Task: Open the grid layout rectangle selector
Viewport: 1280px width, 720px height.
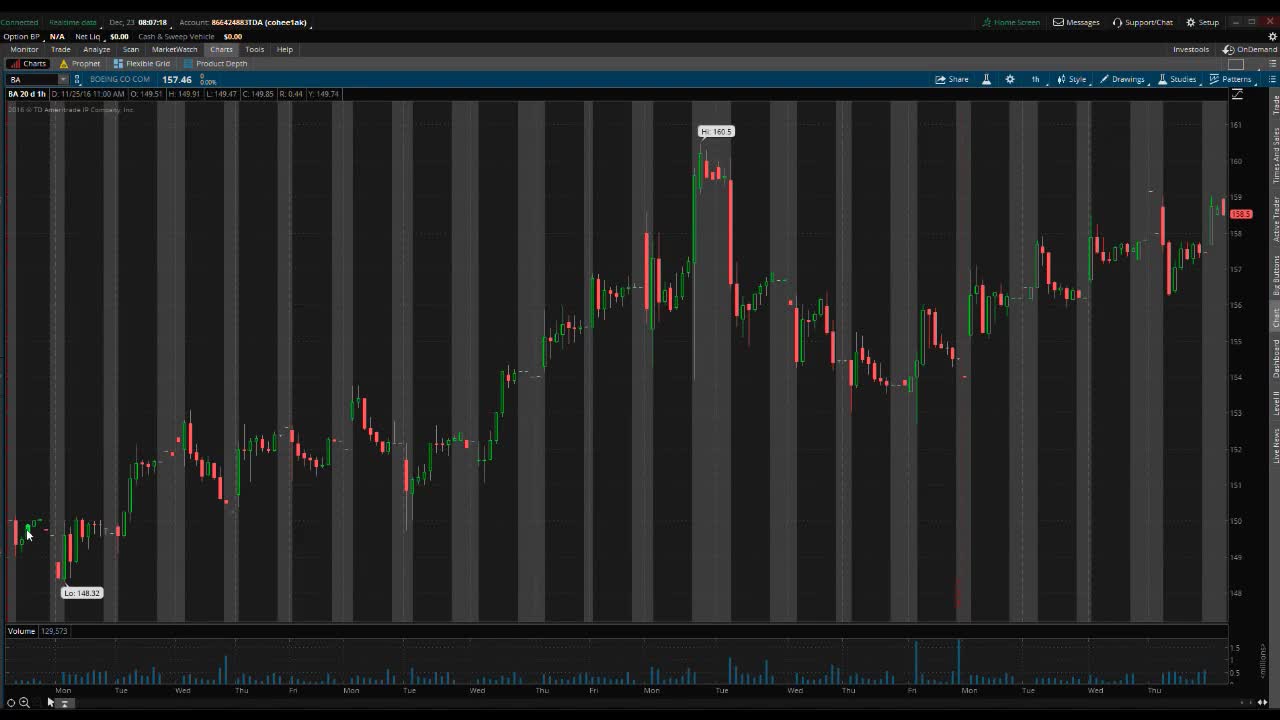Action: click(x=1236, y=64)
